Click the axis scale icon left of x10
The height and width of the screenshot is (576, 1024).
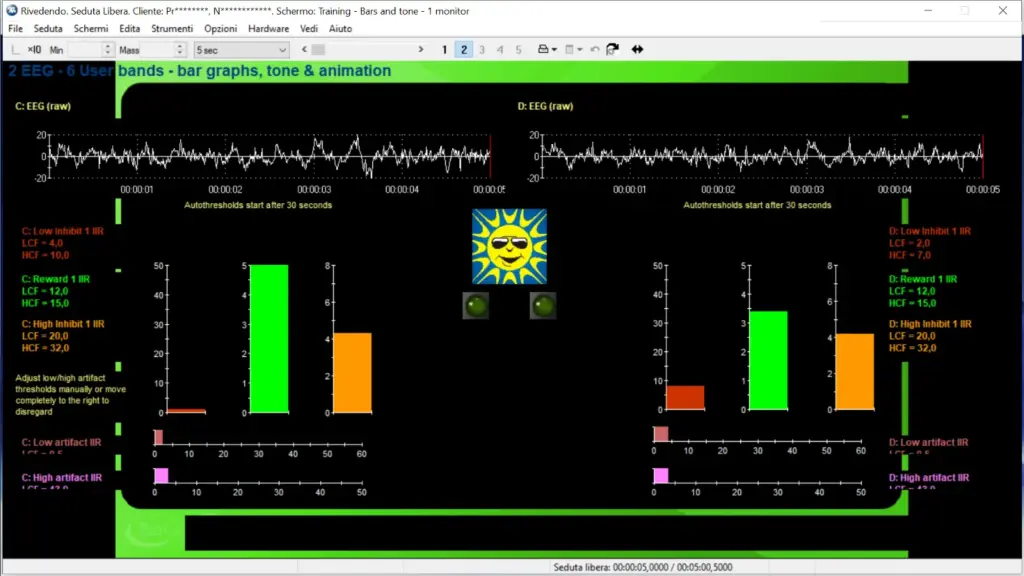pos(16,50)
